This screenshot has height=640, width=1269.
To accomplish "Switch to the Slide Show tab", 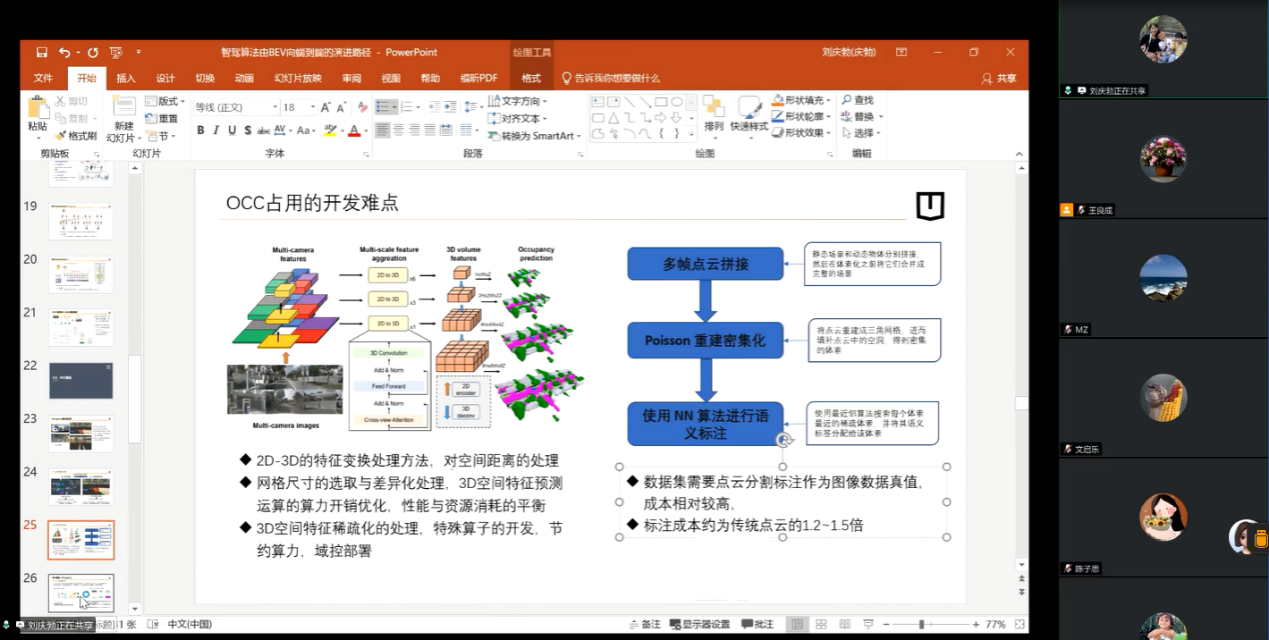I will tap(298, 78).
